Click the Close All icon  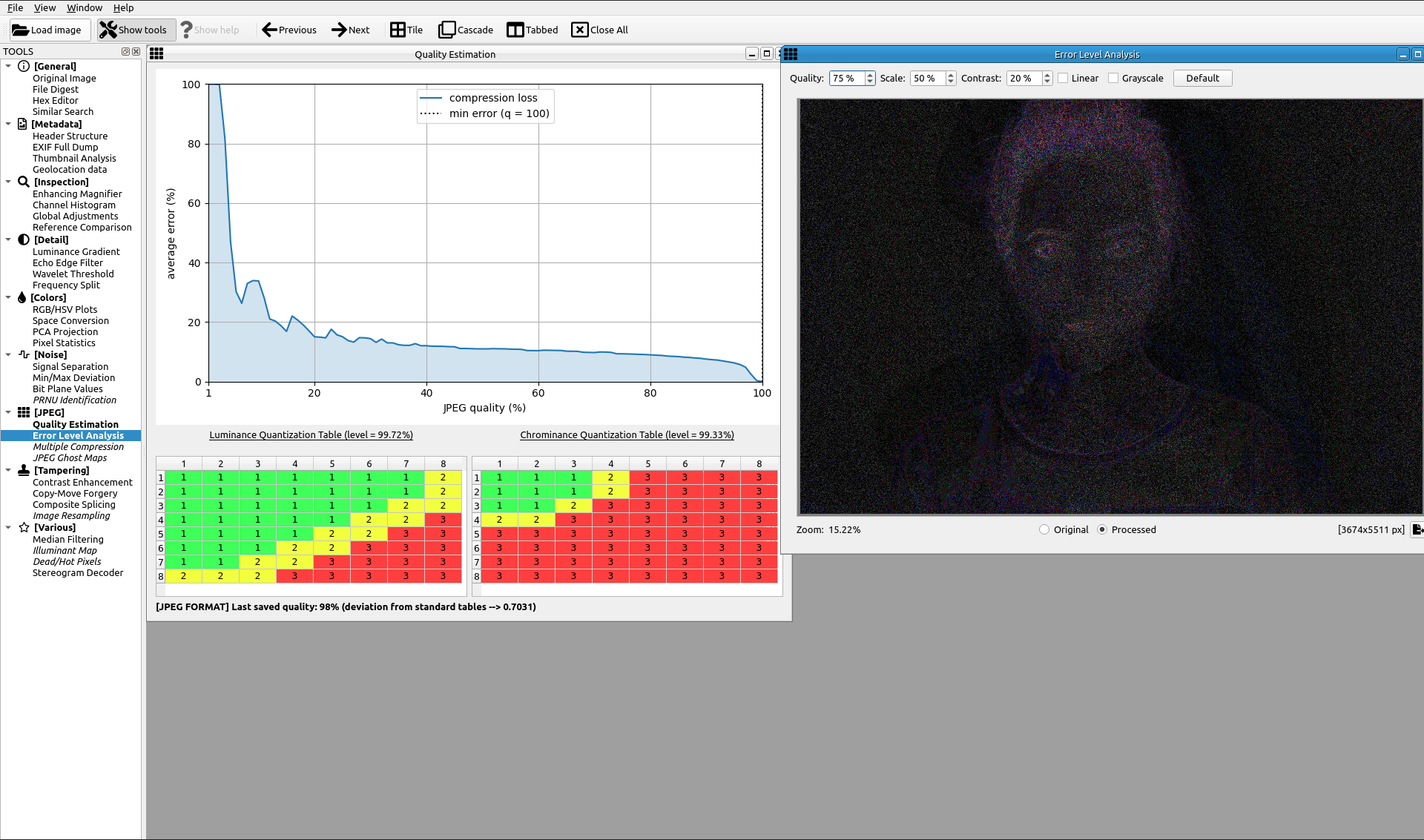580,30
